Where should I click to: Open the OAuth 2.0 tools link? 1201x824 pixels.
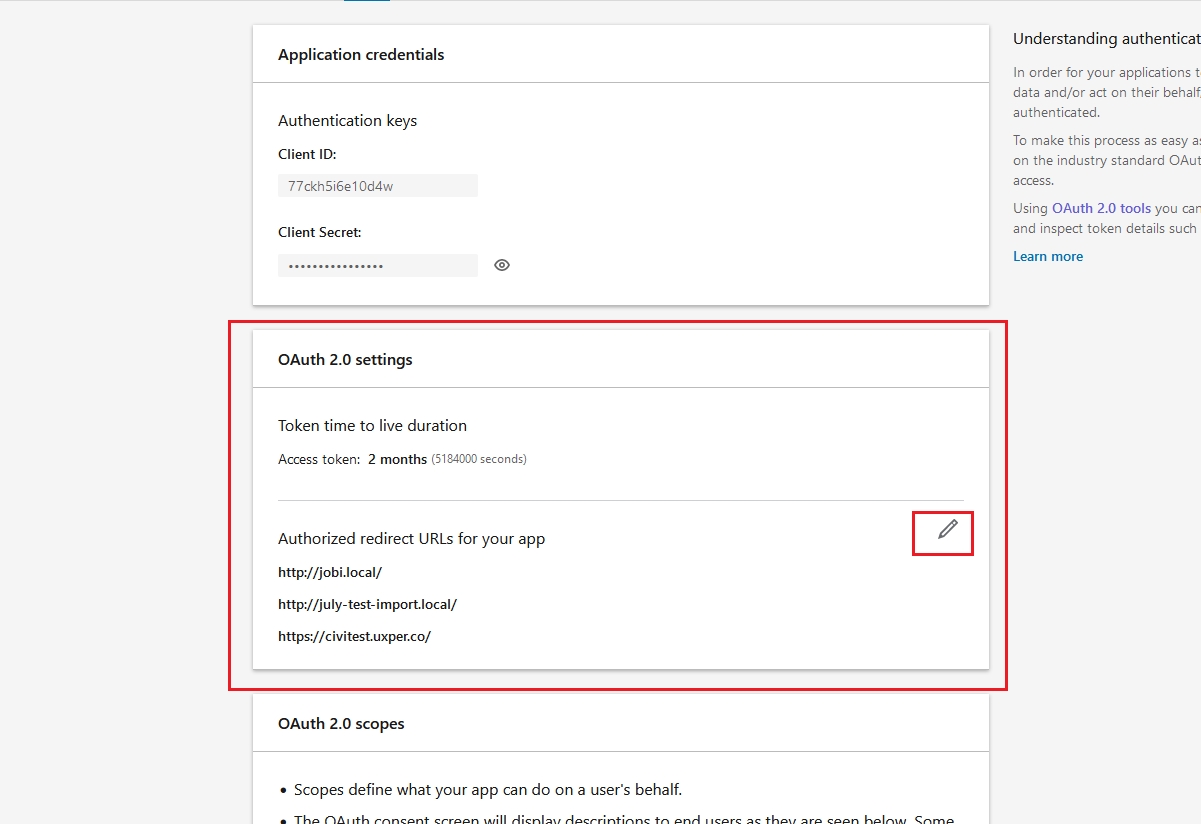1101,208
